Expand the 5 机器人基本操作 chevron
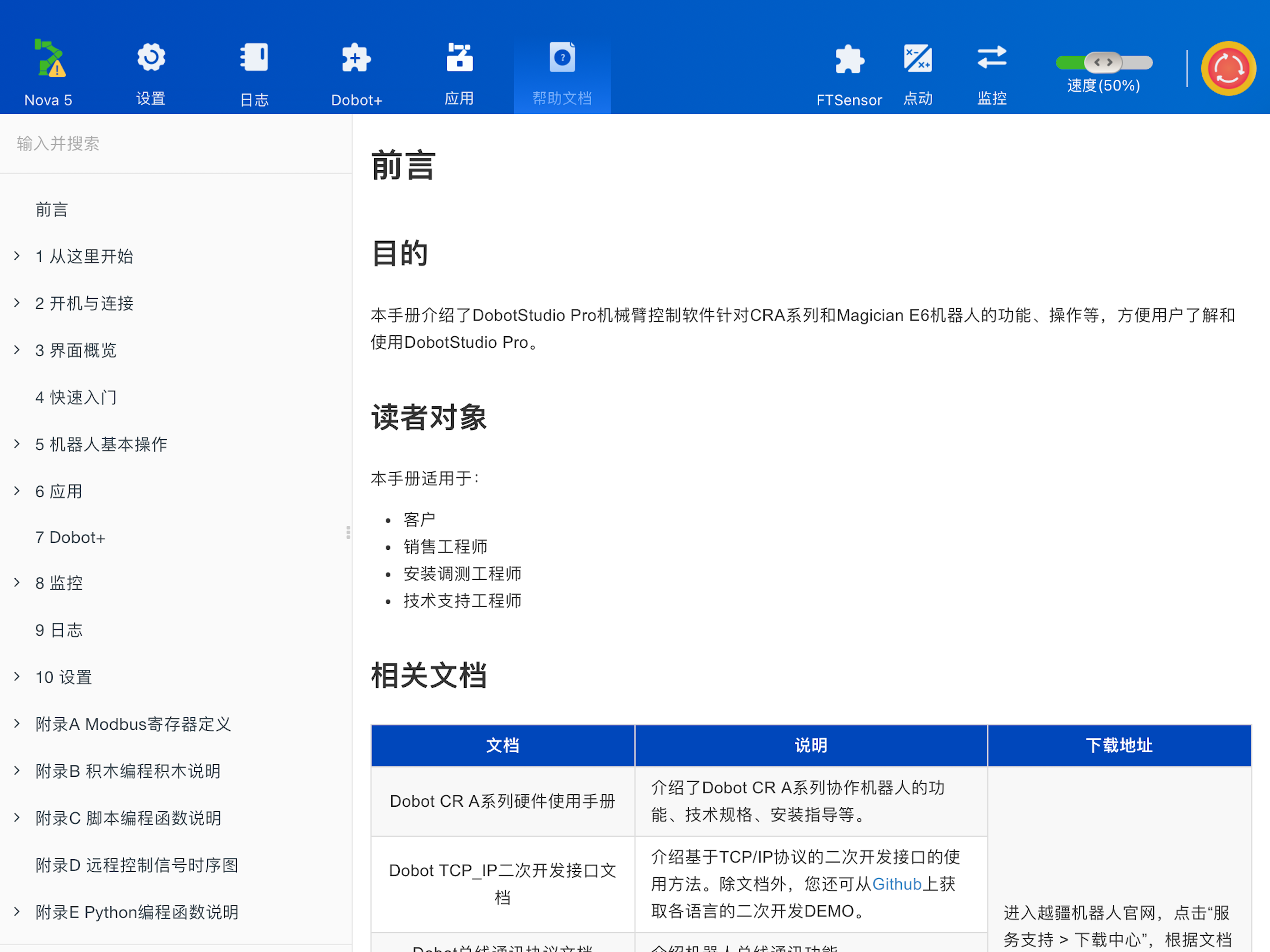The height and width of the screenshot is (952, 1270). click(17, 444)
